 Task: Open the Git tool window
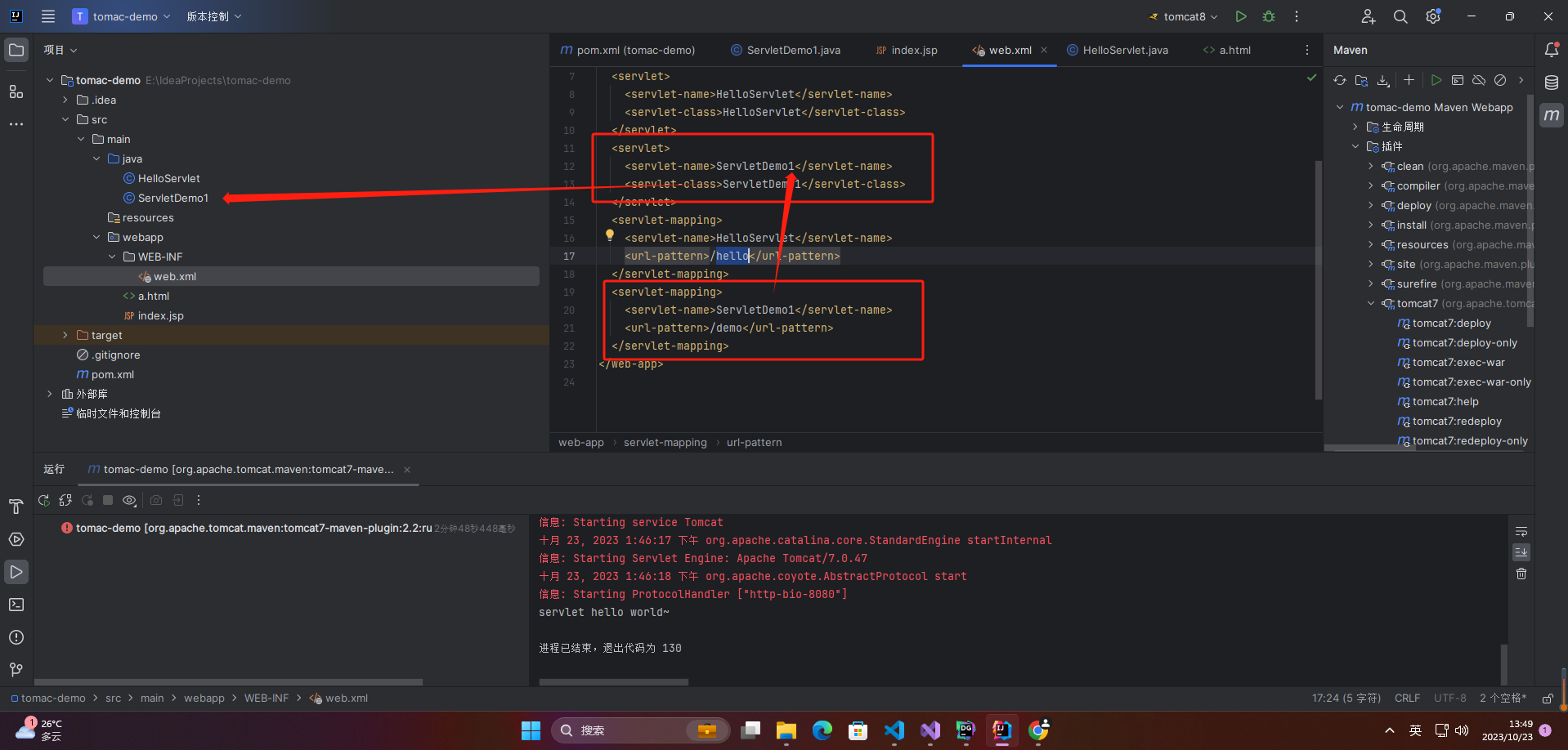click(x=16, y=670)
